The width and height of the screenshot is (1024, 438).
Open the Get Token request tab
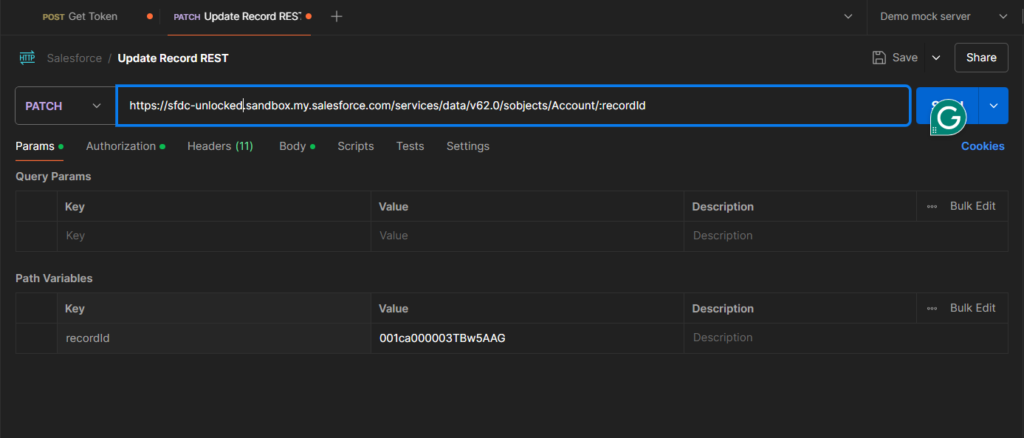coord(80,16)
